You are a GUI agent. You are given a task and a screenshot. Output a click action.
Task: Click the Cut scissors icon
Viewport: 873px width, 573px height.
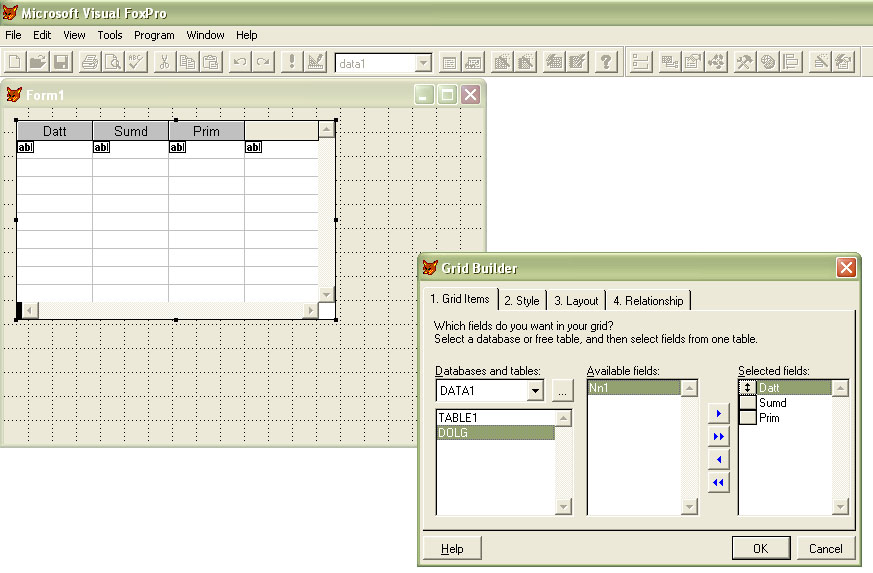[164, 62]
